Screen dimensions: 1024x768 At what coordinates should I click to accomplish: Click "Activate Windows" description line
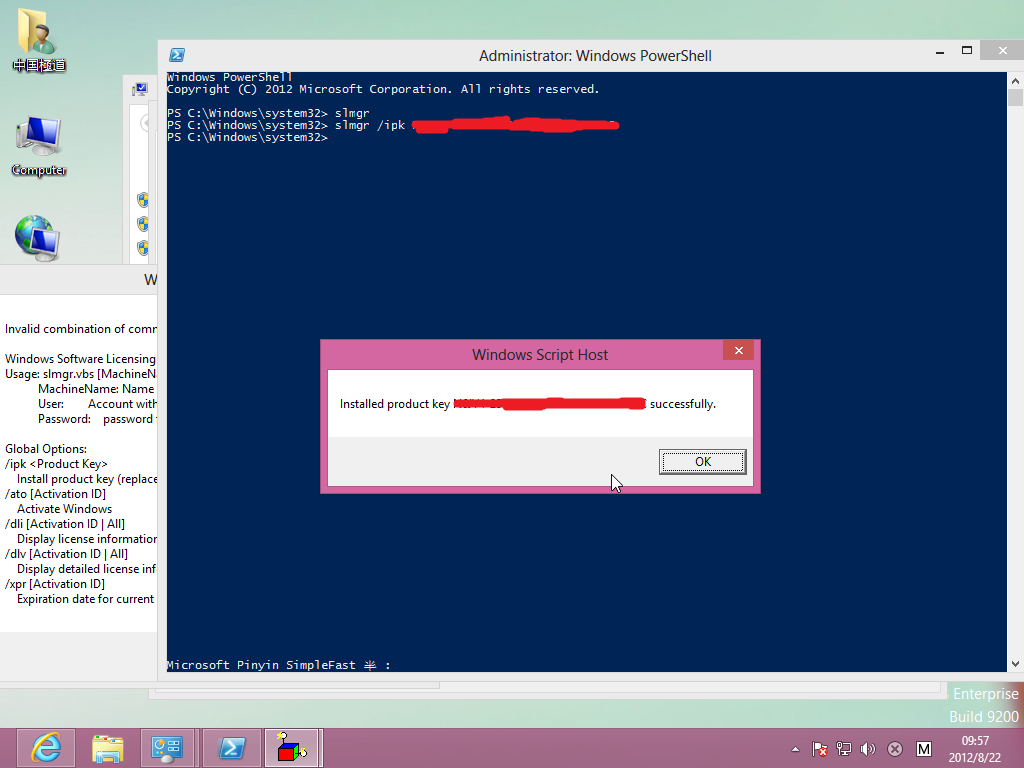(x=64, y=509)
